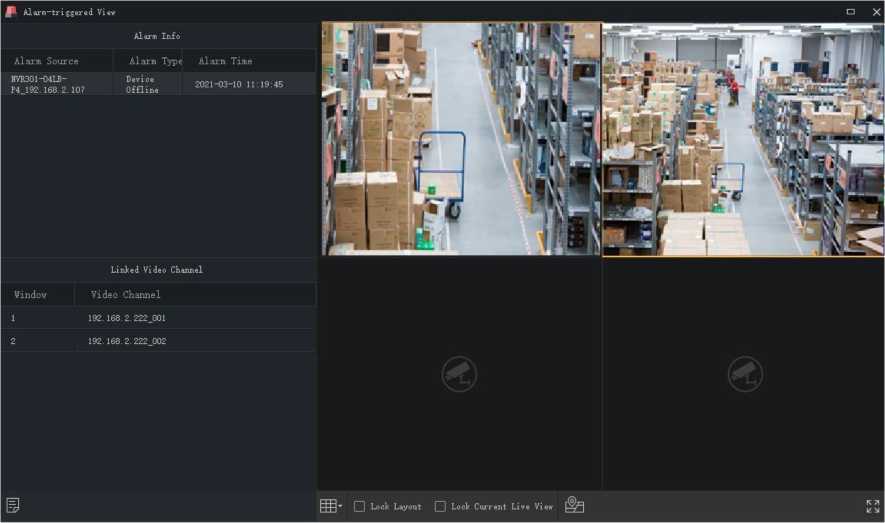Click the empty camera icon in bottom-right video pane
Viewport: 885px width, 523px height.
pos(744,374)
